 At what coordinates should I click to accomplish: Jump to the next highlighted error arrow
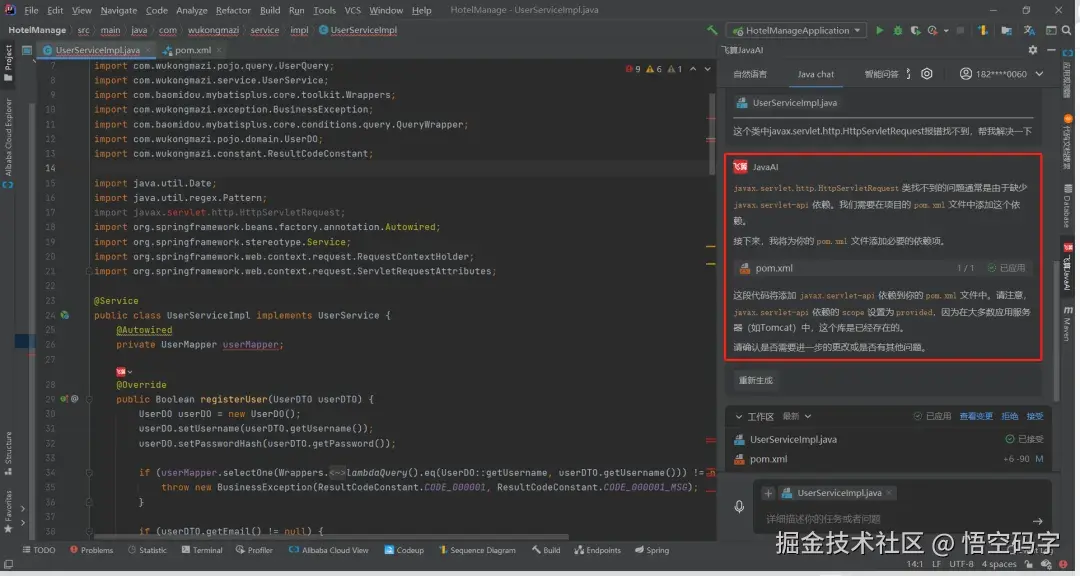(707, 69)
